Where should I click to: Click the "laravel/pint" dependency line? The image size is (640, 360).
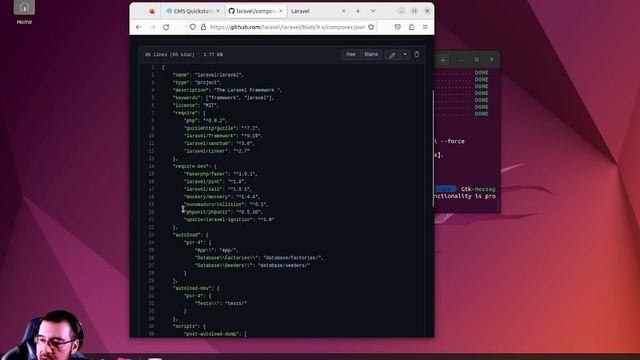point(215,182)
